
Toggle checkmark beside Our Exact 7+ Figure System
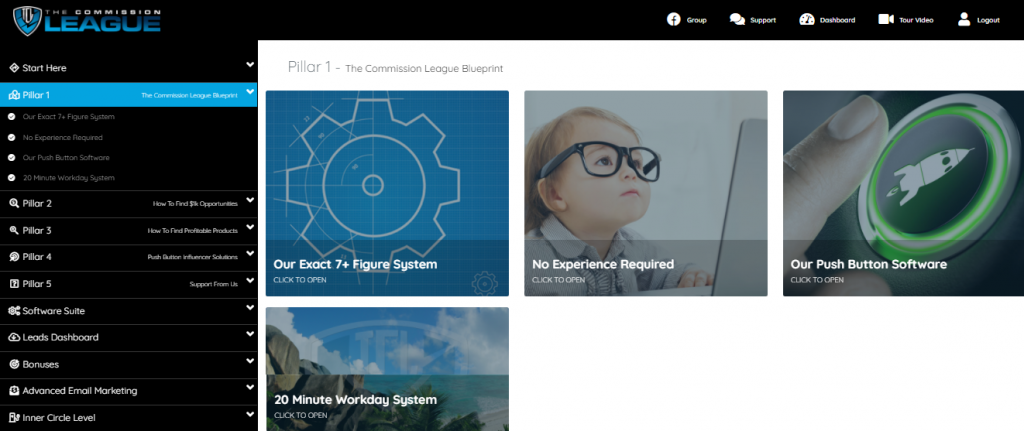click(12, 117)
